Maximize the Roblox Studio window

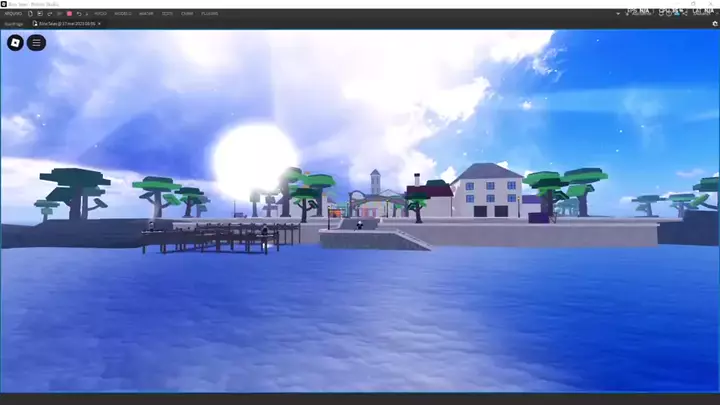click(692, 3)
